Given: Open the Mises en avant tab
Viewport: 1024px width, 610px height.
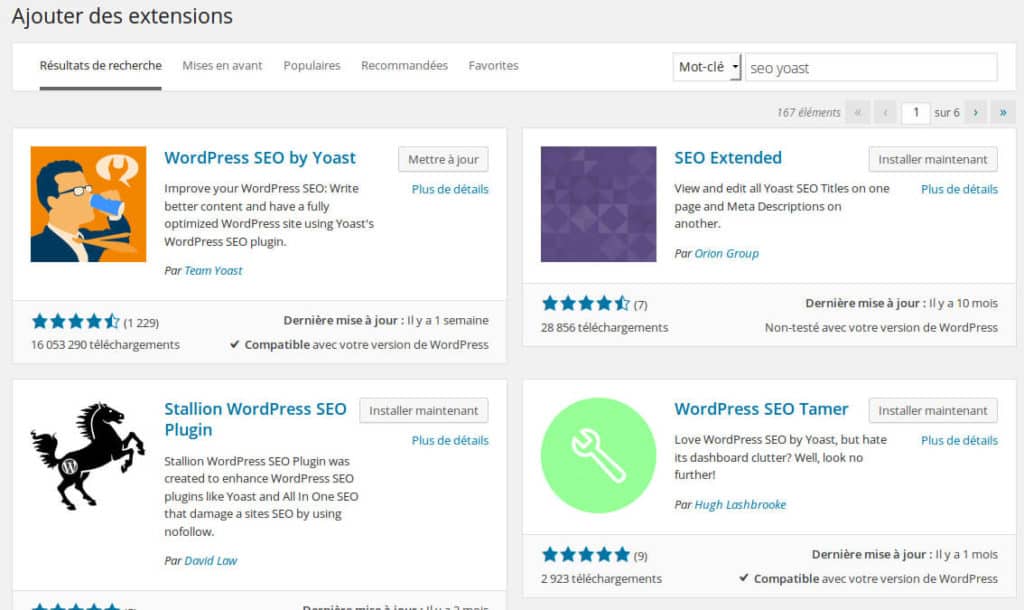Looking at the screenshot, I should [222, 66].
